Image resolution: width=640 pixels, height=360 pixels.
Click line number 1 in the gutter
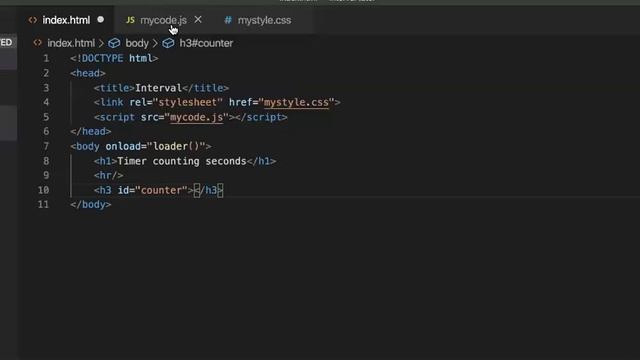pyautogui.click(x=46, y=58)
